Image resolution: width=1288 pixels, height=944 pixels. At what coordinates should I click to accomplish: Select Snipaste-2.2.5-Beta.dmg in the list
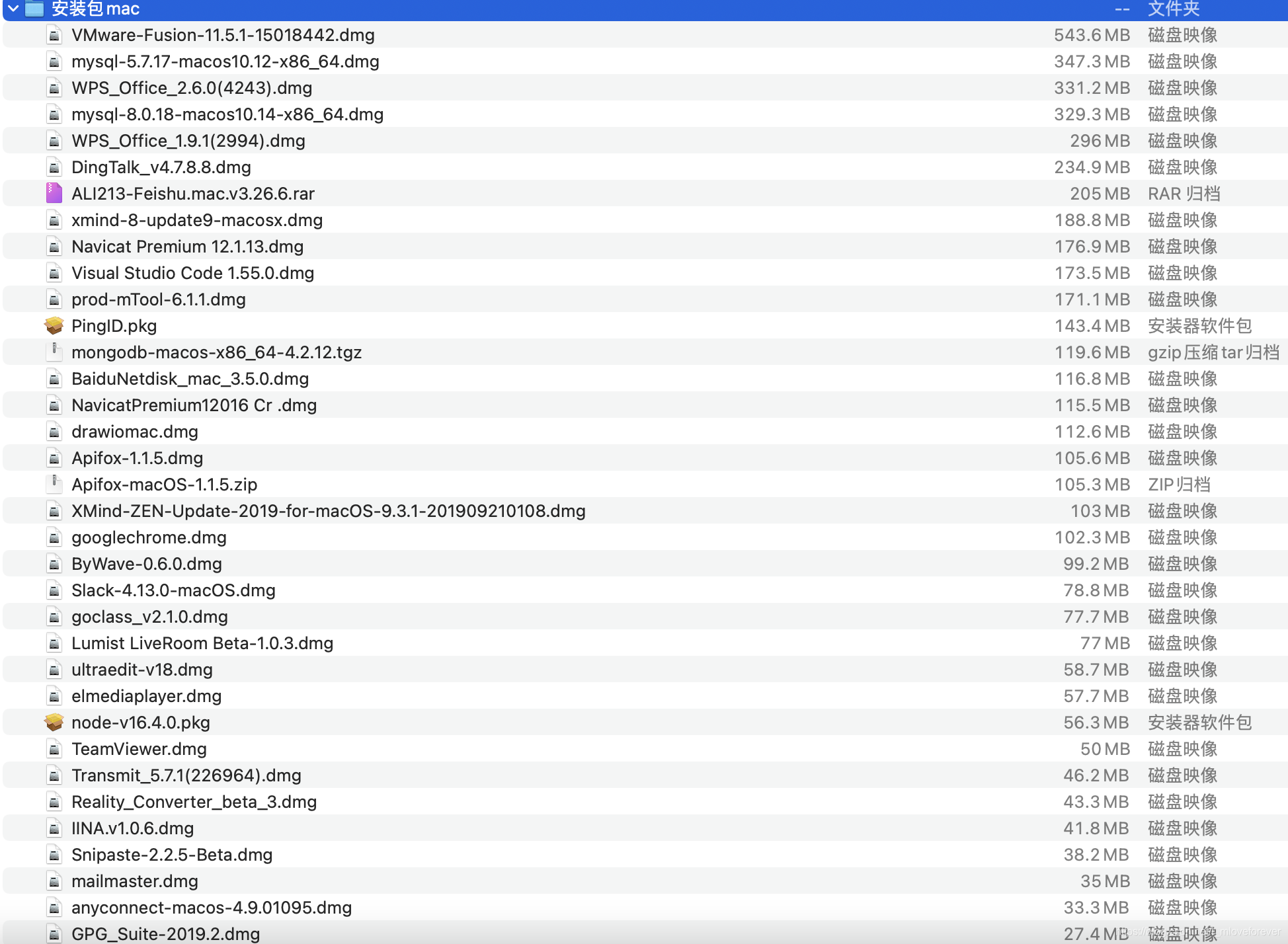pos(172,855)
